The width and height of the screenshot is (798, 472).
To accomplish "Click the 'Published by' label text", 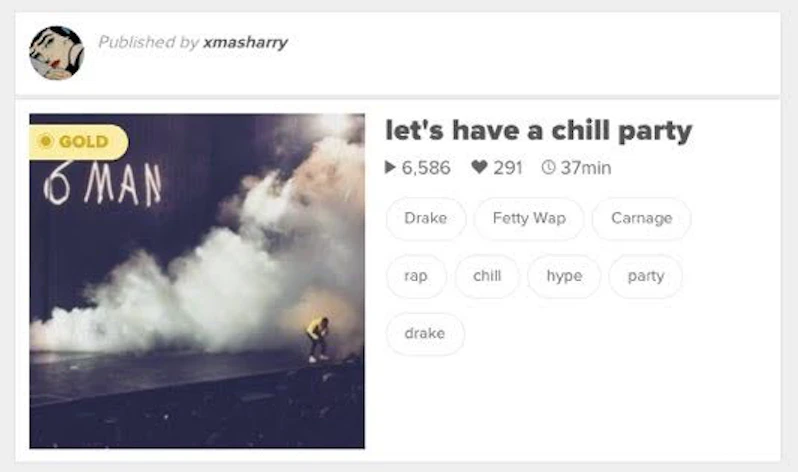I will (148, 42).
